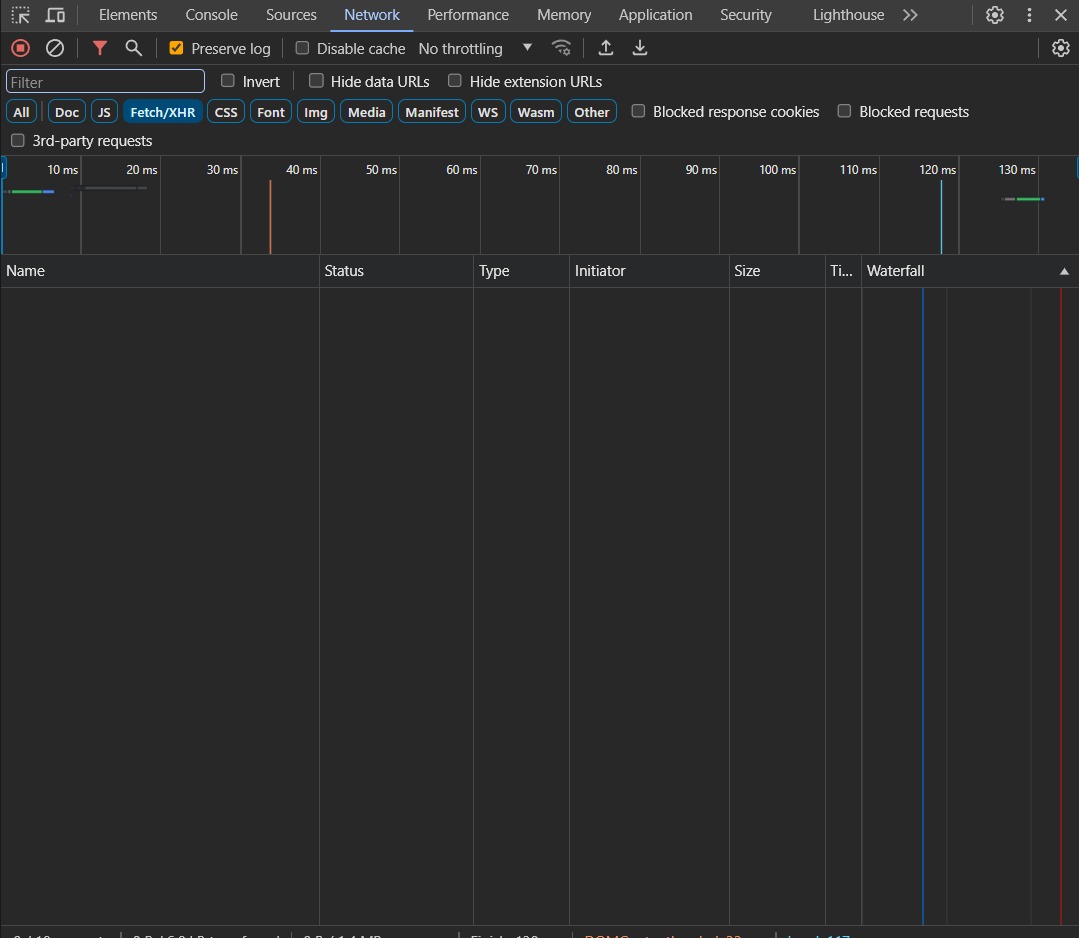The image size is (1079, 938).
Task: Sort by the Name column header
Action: [160, 271]
